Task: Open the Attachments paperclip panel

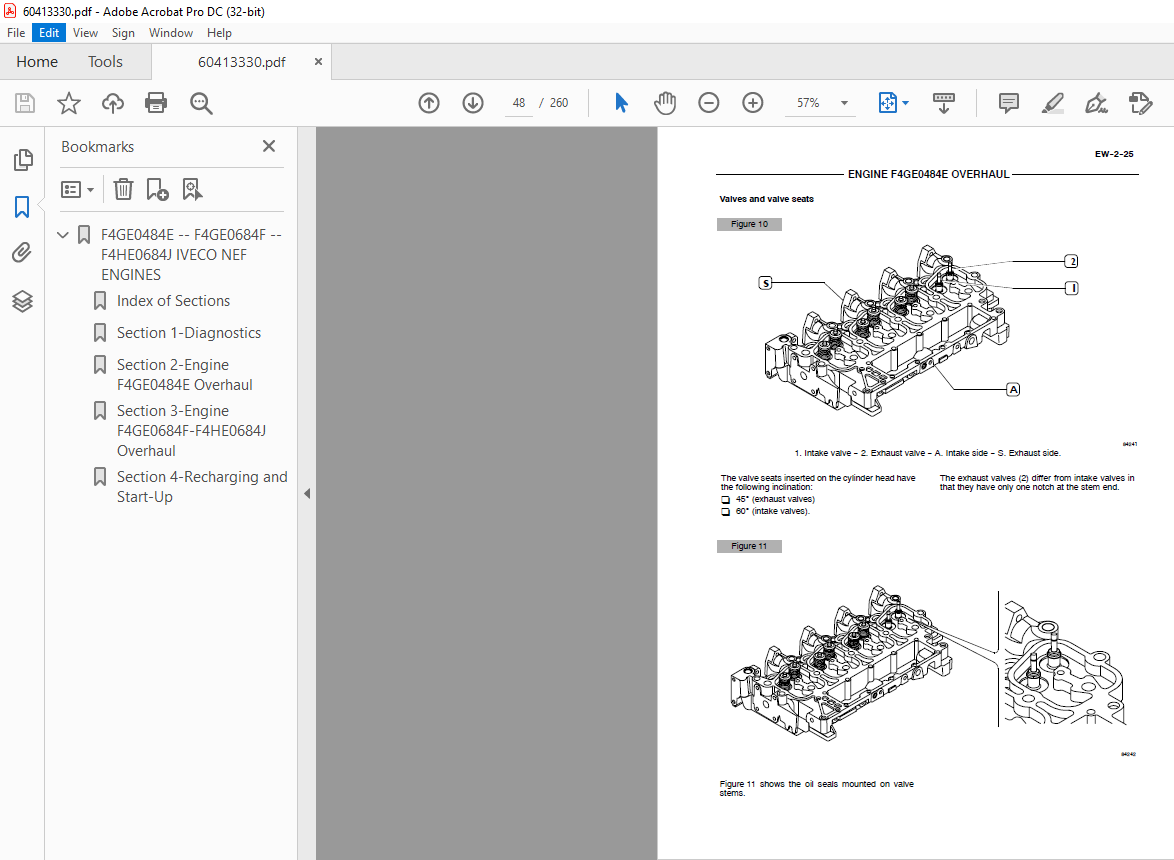Action: click(x=22, y=253)
